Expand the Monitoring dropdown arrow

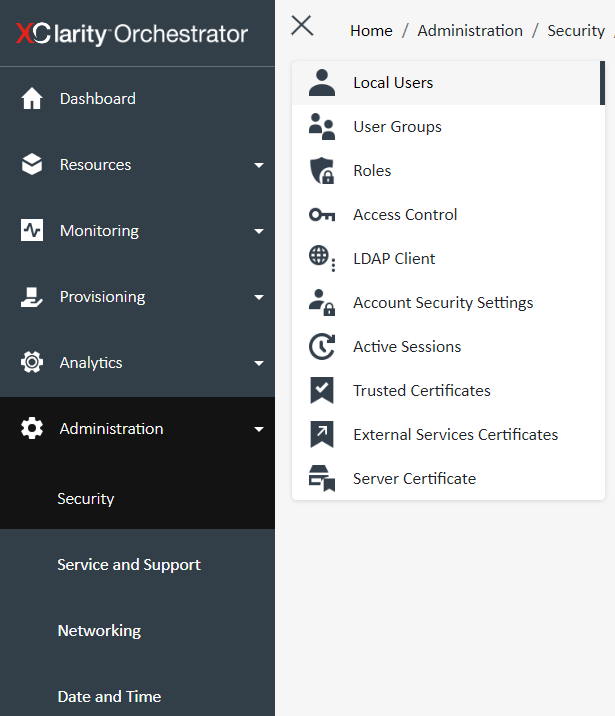point(259,231)
